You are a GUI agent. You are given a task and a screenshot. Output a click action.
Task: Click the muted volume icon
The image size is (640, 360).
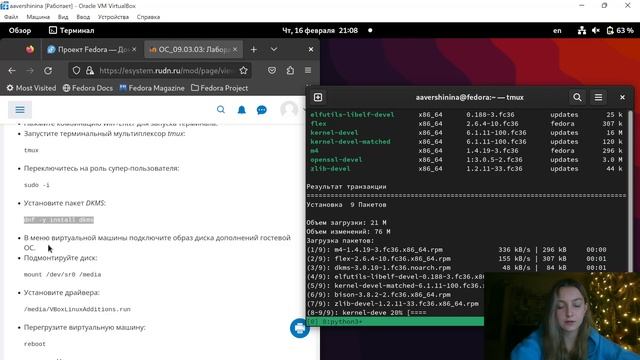[596, 30]
